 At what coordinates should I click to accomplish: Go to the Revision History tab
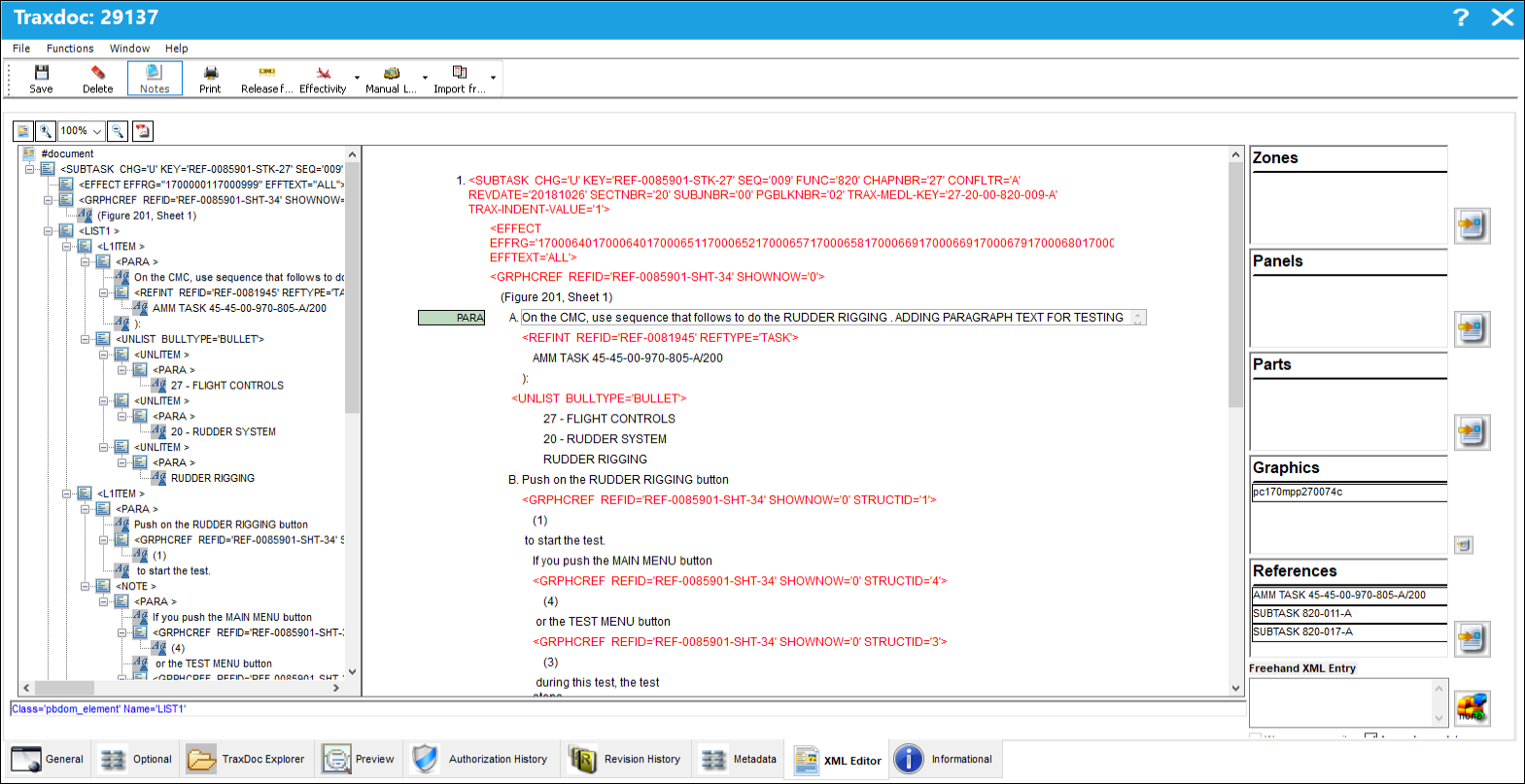coord(625,760)
